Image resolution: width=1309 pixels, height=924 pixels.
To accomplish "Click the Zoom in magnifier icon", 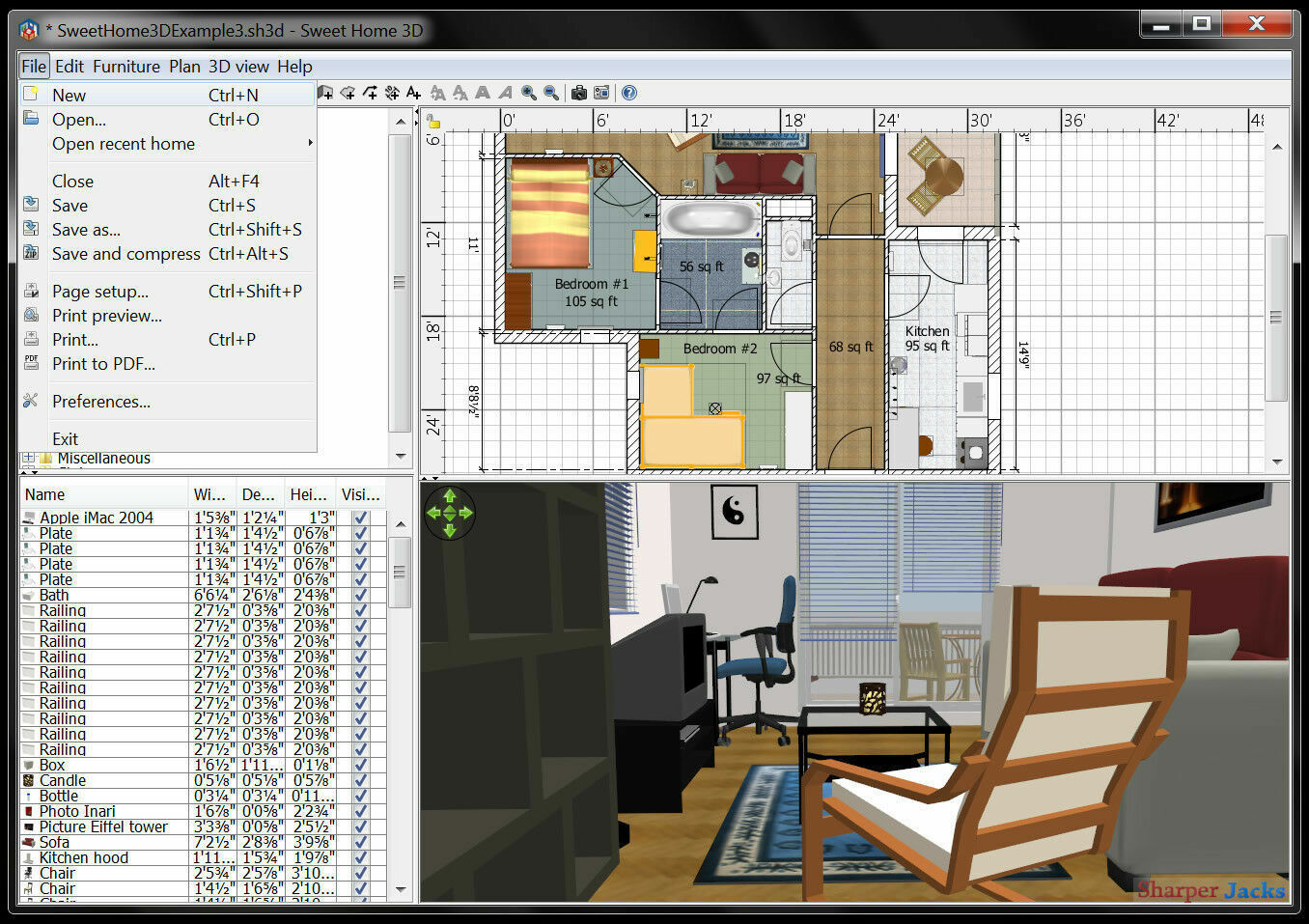I will tap(529, 93).
